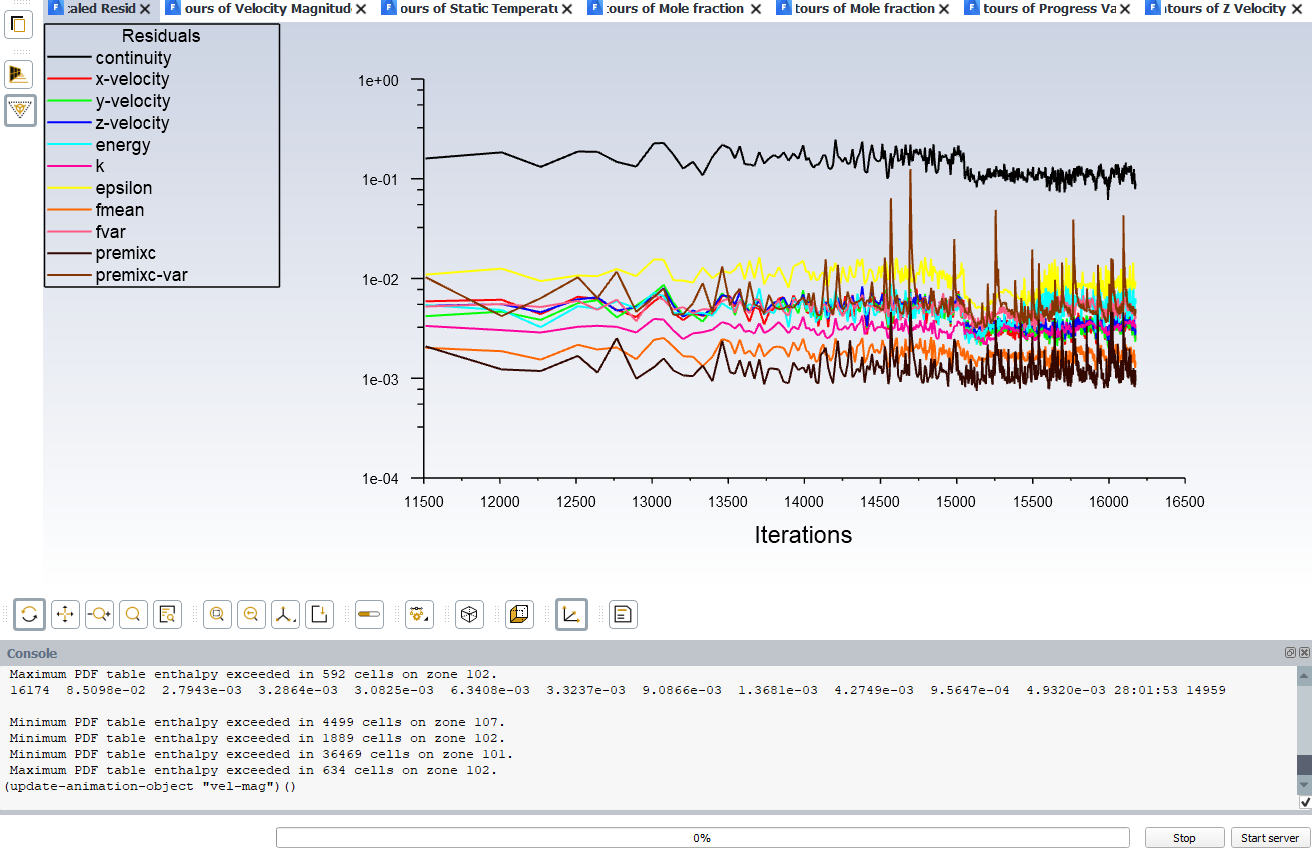Screen dimensions: 1312x849
Task: Open the Copy Screenshot sidebar icon
Action: pyautogui.click(x=19, y=23)
